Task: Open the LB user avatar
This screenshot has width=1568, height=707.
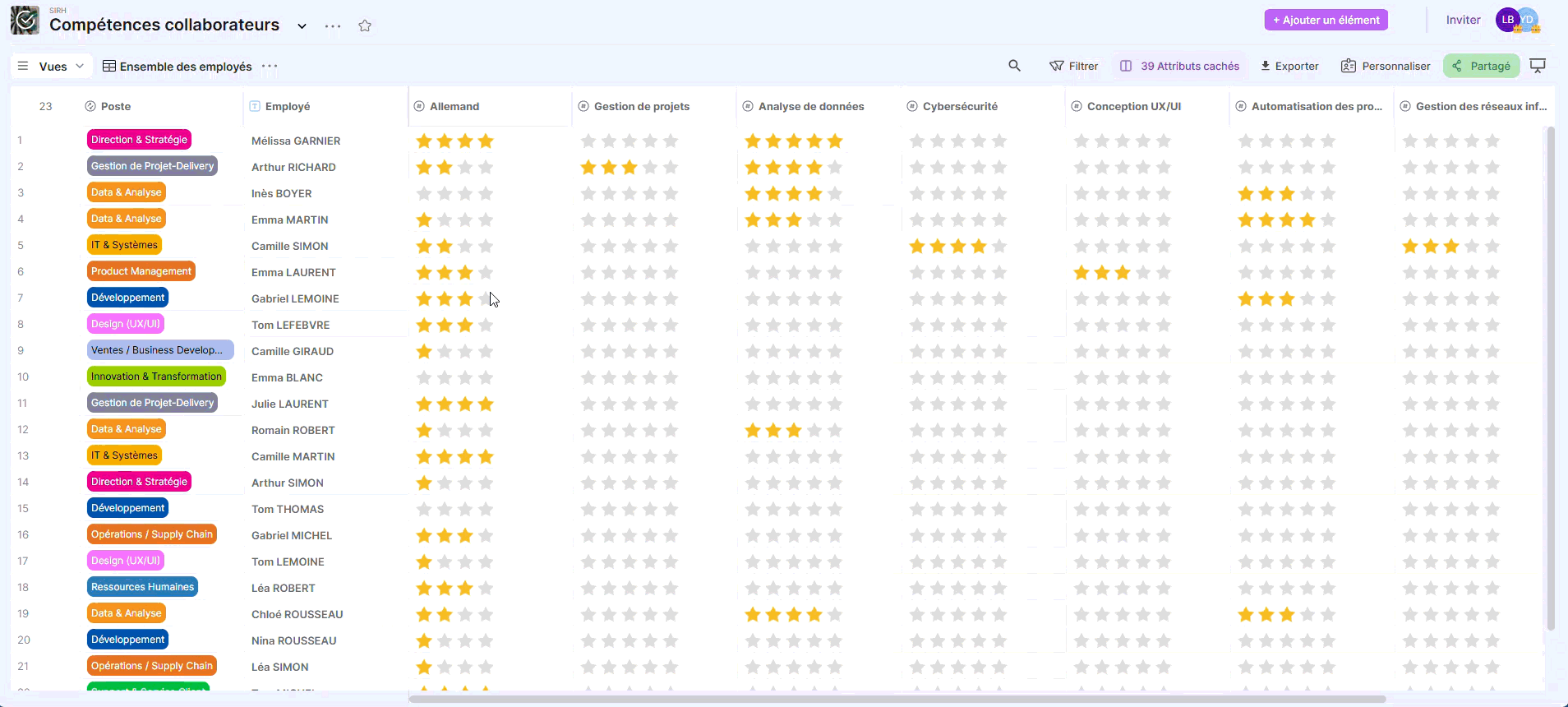Action: tap(1506, 20)
